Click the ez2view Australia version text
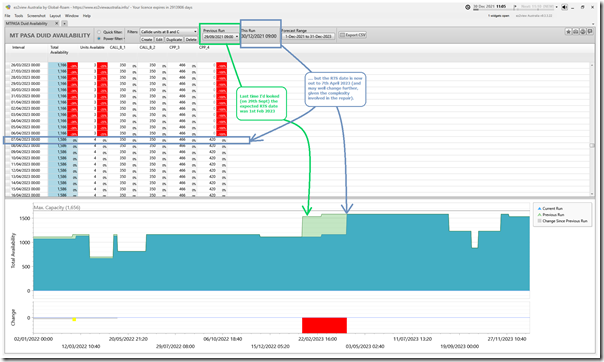 pyautogui.click(x=534, y=16)
